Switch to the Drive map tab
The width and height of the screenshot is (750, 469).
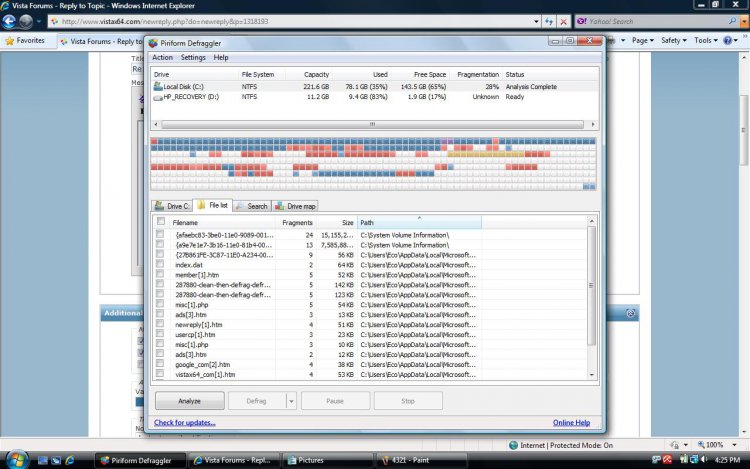[295, 206]
